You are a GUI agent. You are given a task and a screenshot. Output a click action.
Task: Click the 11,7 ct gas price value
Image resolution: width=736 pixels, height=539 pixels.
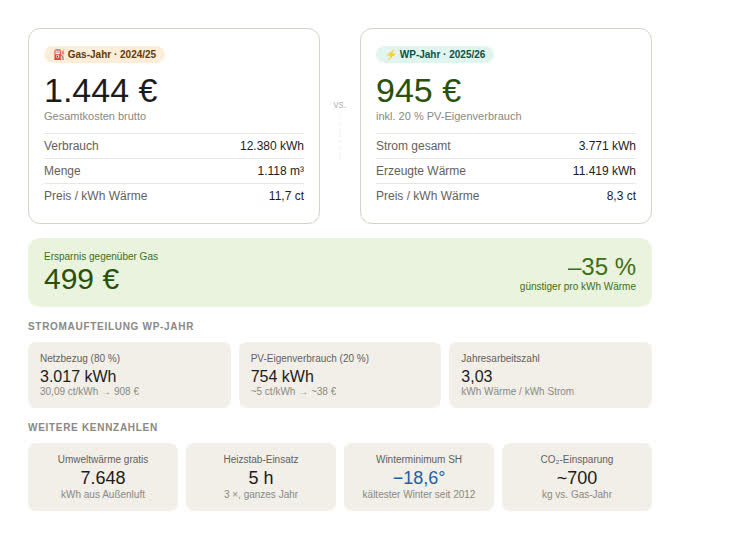click(286, 196)
